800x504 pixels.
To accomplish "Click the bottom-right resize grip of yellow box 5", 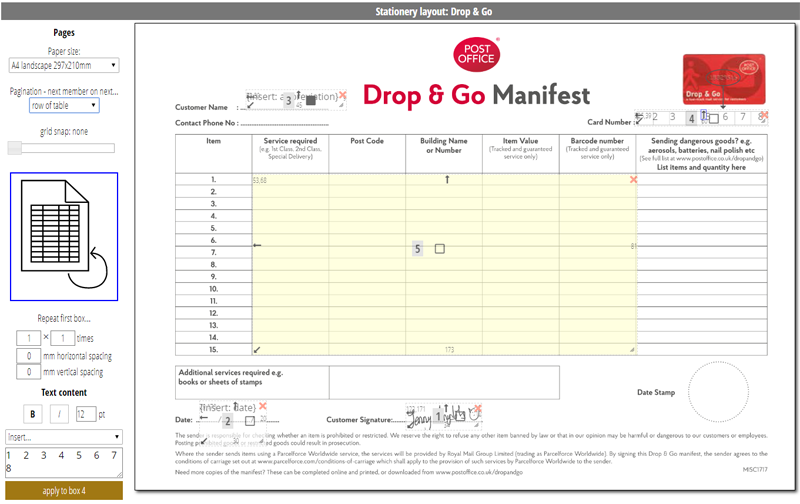I will [632, 349].
